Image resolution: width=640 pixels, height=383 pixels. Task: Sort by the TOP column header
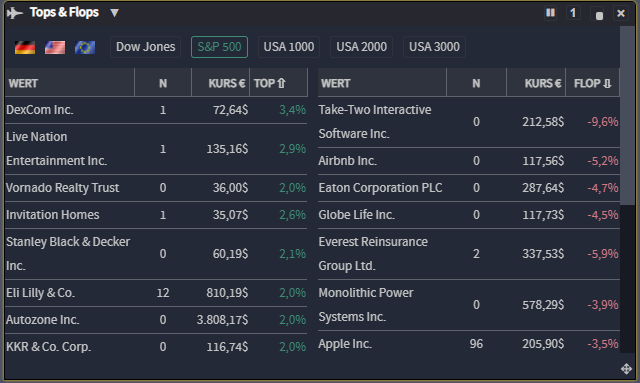tap(278, 83)
